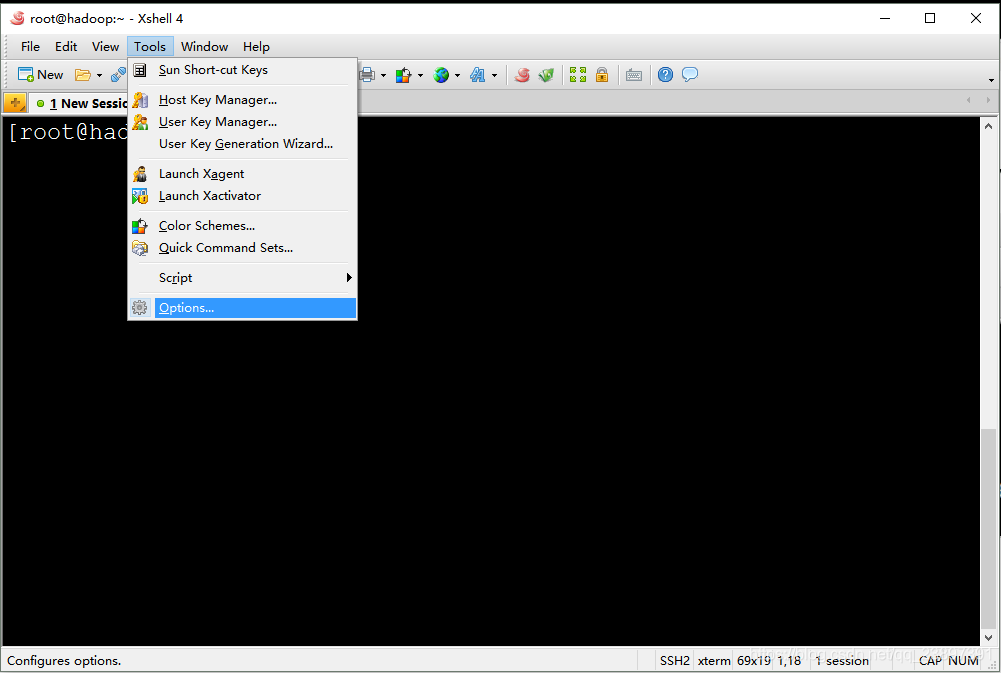Viewport: 1001px width, 673px height.
Task: Click the terminal scrollbar up arrow
Action: click(988, 126)
